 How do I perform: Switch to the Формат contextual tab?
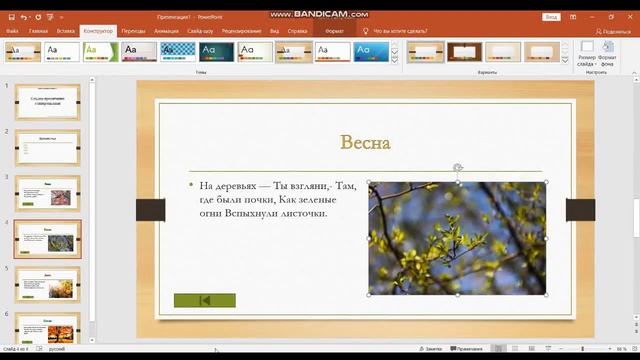pyautogui.click(x=334, y=31)
